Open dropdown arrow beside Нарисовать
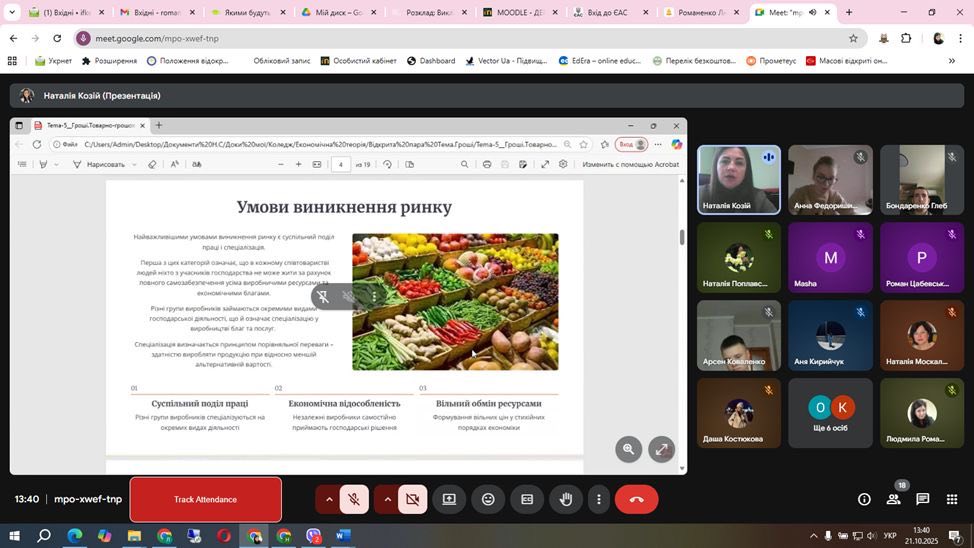Image resolution: width=974 pixels, height=548 pixels. pos(134,165)
